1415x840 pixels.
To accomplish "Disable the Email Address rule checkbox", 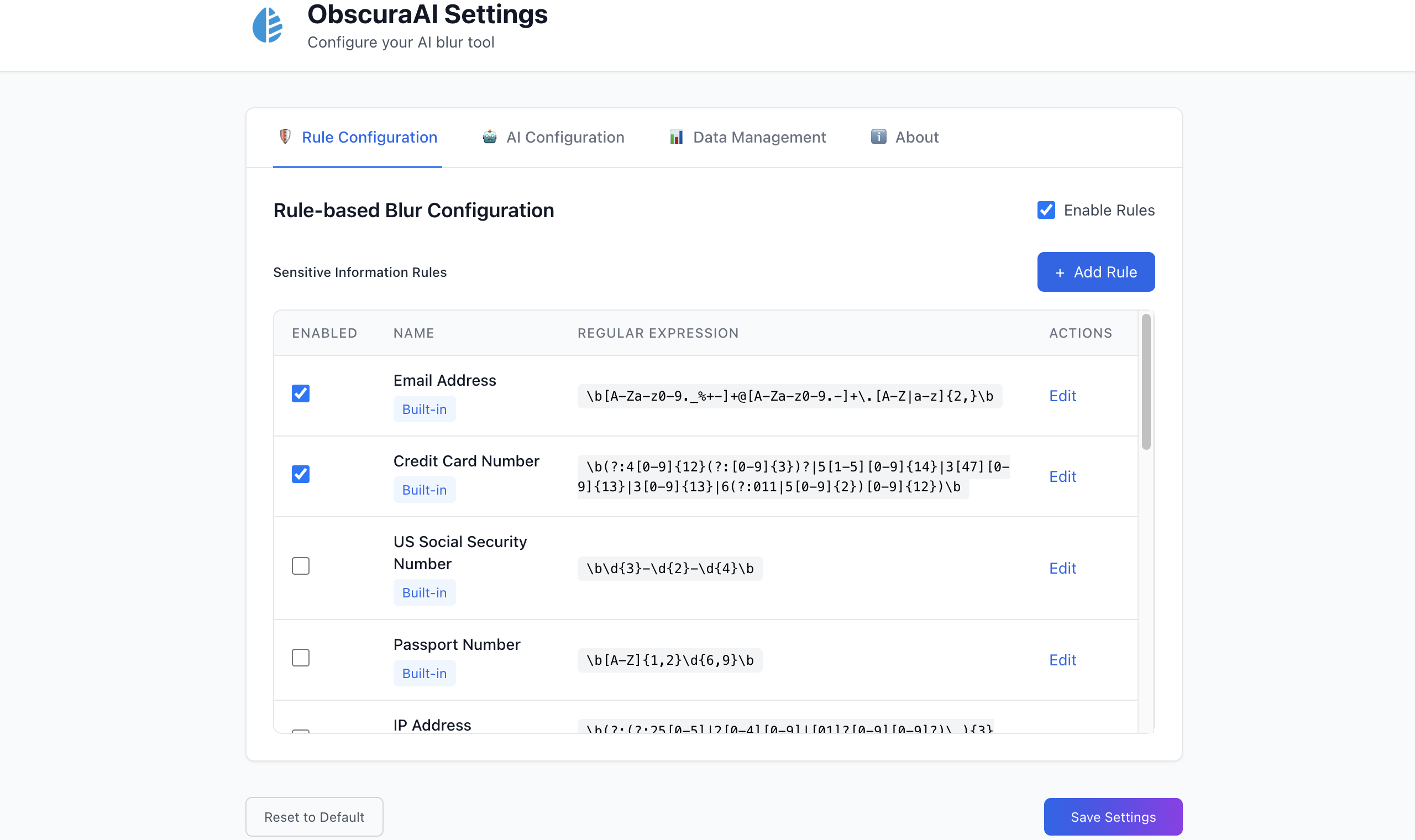I will [x=301, y=393].
